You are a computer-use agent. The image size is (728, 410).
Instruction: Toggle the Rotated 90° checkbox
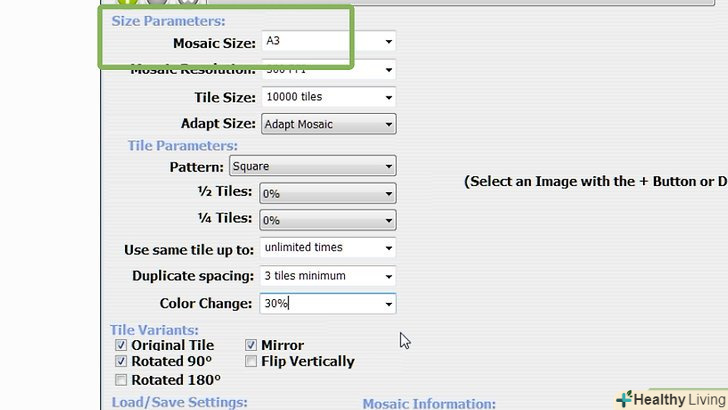coord(121,361)
